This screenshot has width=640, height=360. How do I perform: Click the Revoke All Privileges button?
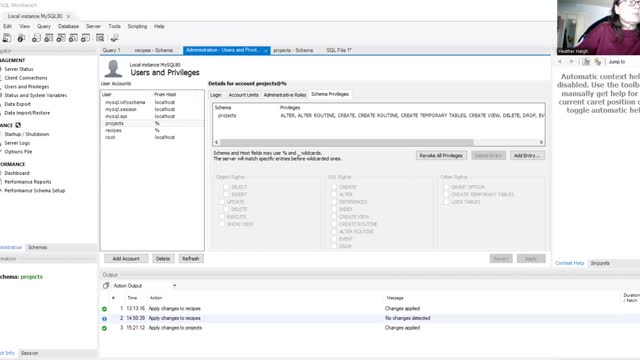pos(441,156)
